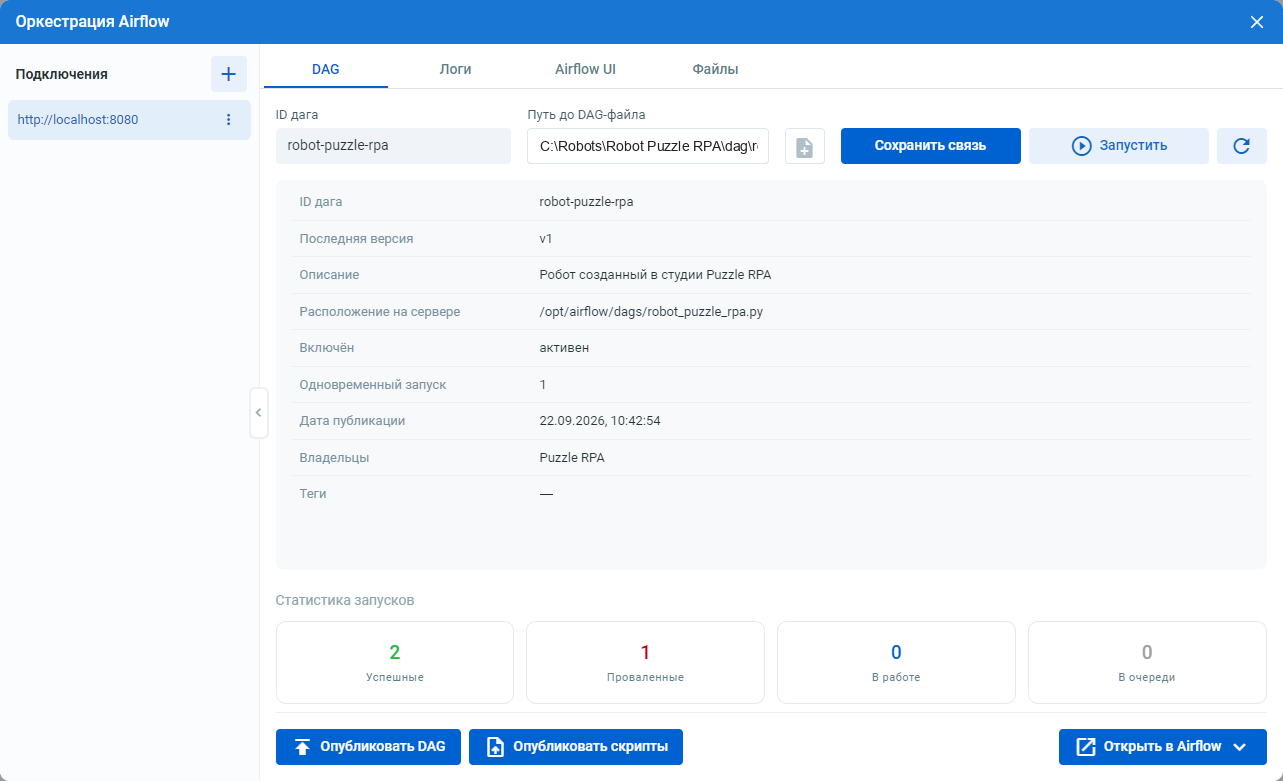Open the Проваленные runs card
Viewport: 1283px width, 781px height.
[x=645, y=662]
